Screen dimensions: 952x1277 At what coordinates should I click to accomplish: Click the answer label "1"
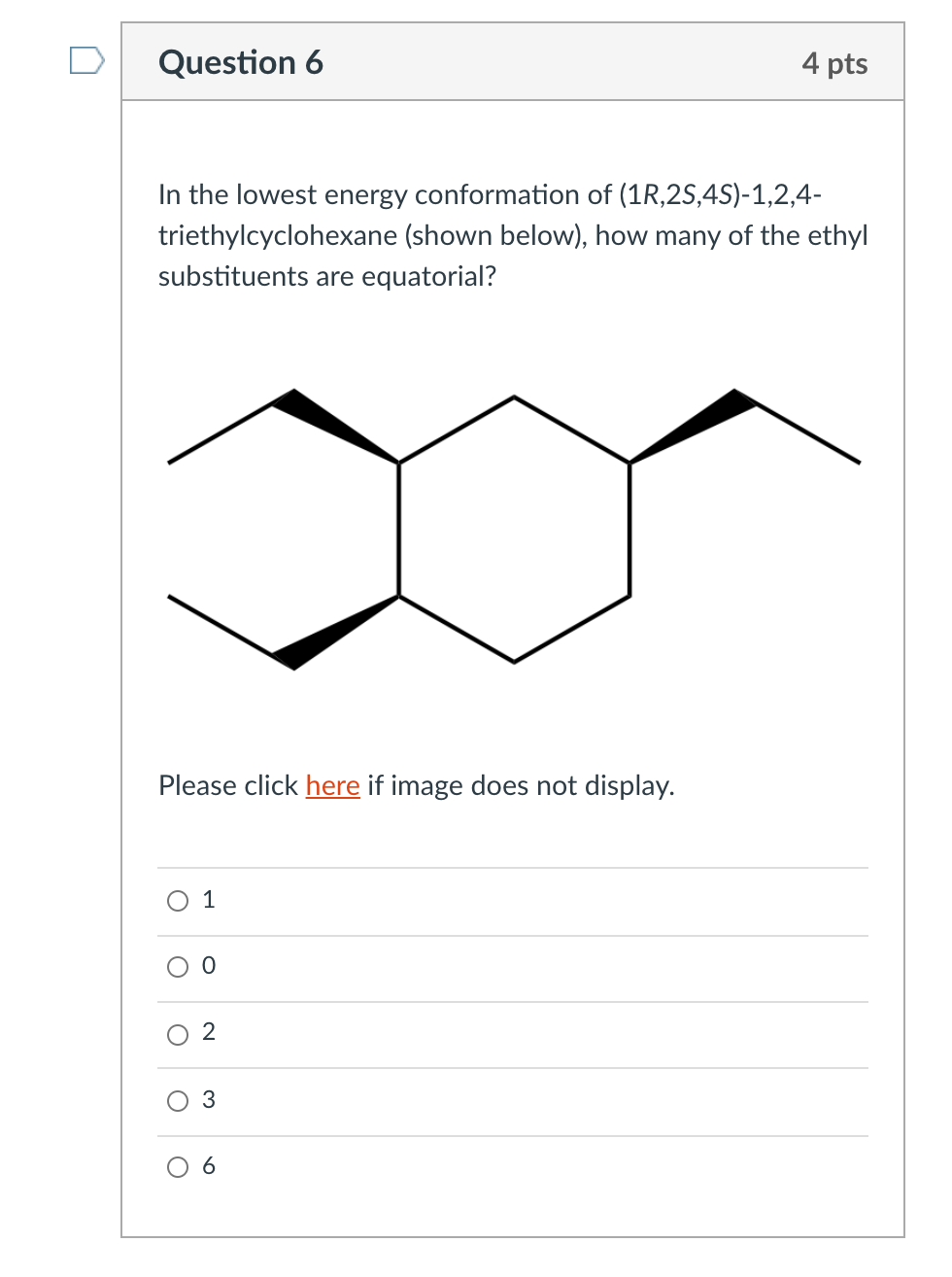click(208, 900)
